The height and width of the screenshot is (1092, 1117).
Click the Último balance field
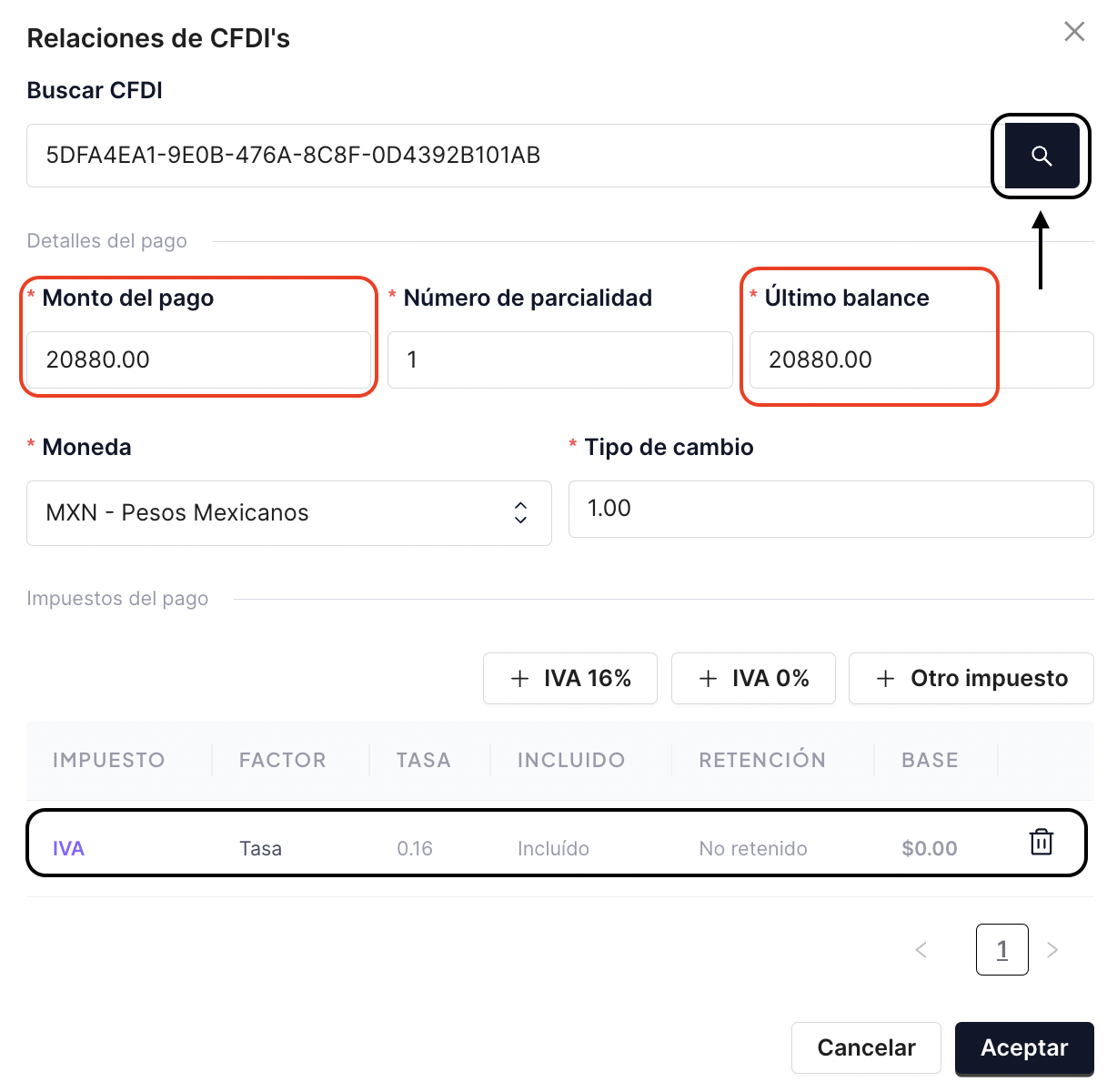pos(921,359)
